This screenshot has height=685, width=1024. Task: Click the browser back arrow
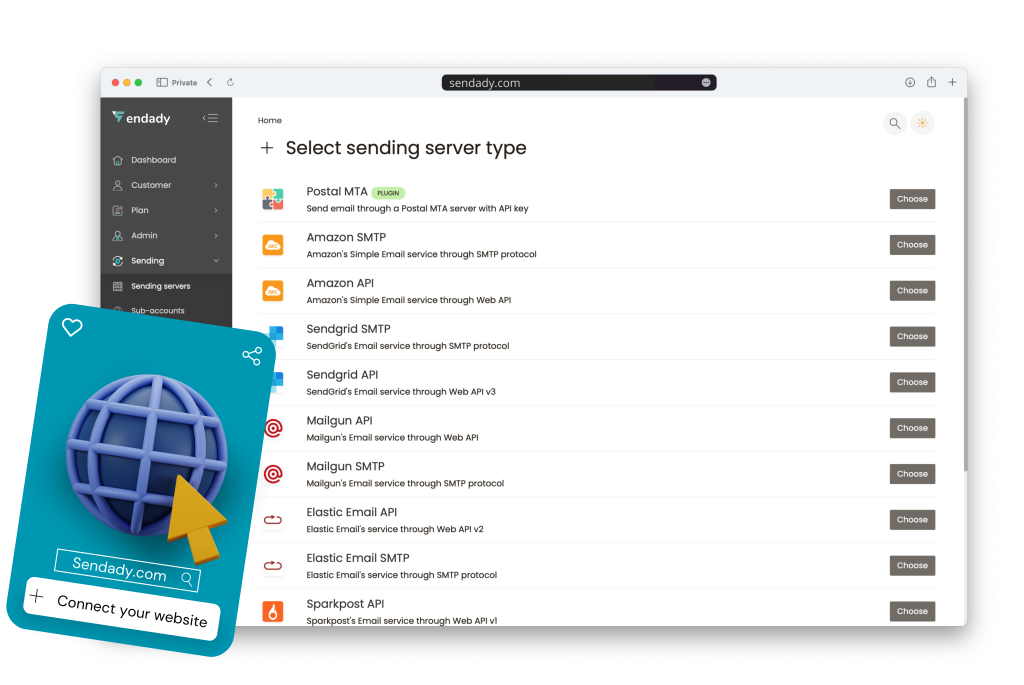coord(210,82)
